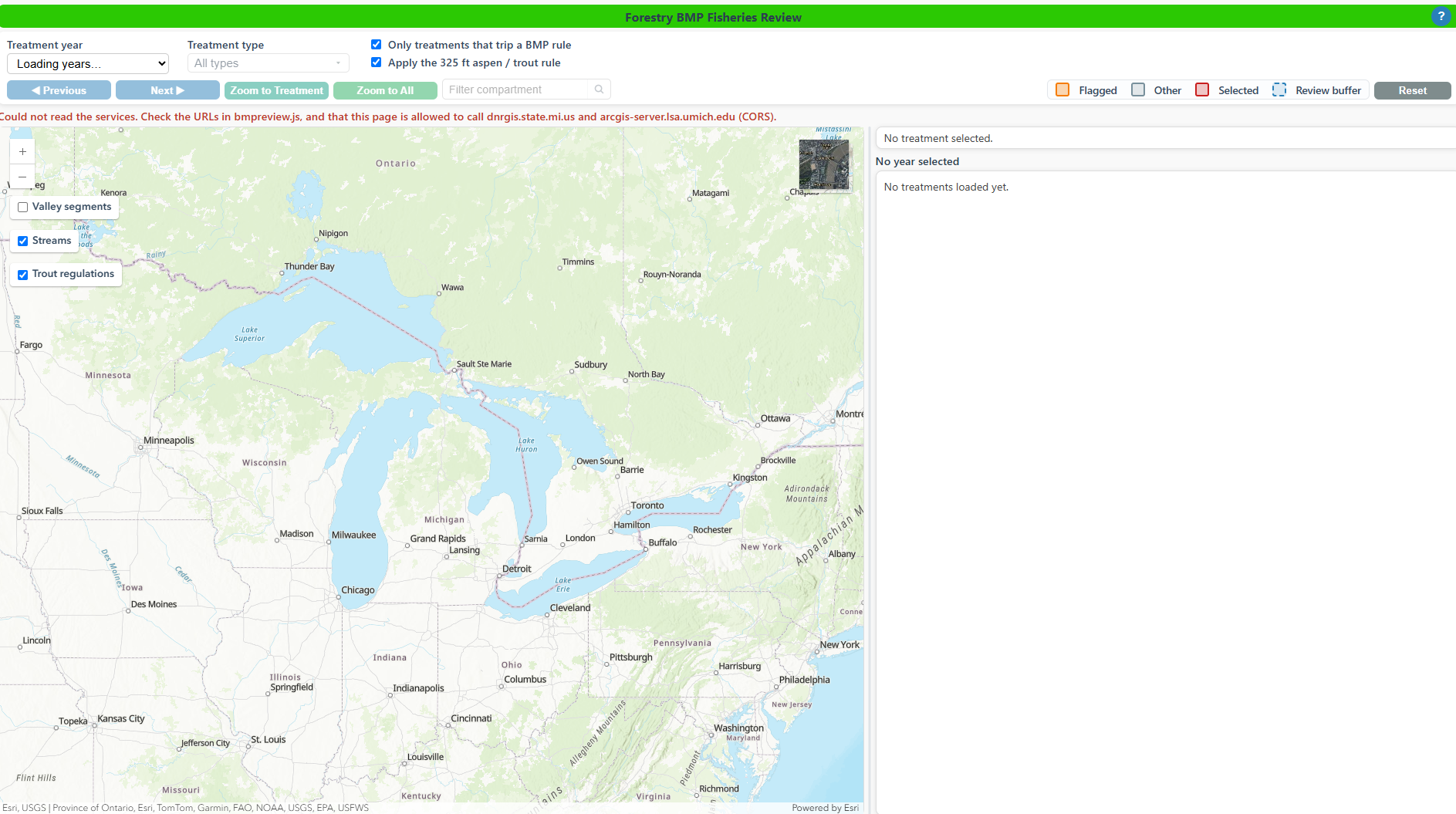Click Zoom to All button
1456x814 pixels.
tap(385, 90)
